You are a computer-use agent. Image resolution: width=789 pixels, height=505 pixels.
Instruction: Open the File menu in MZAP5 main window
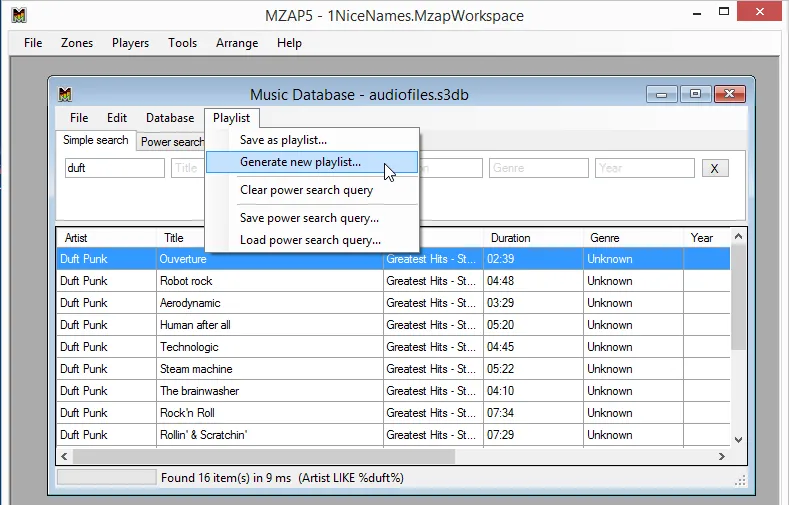coord(33,43)
